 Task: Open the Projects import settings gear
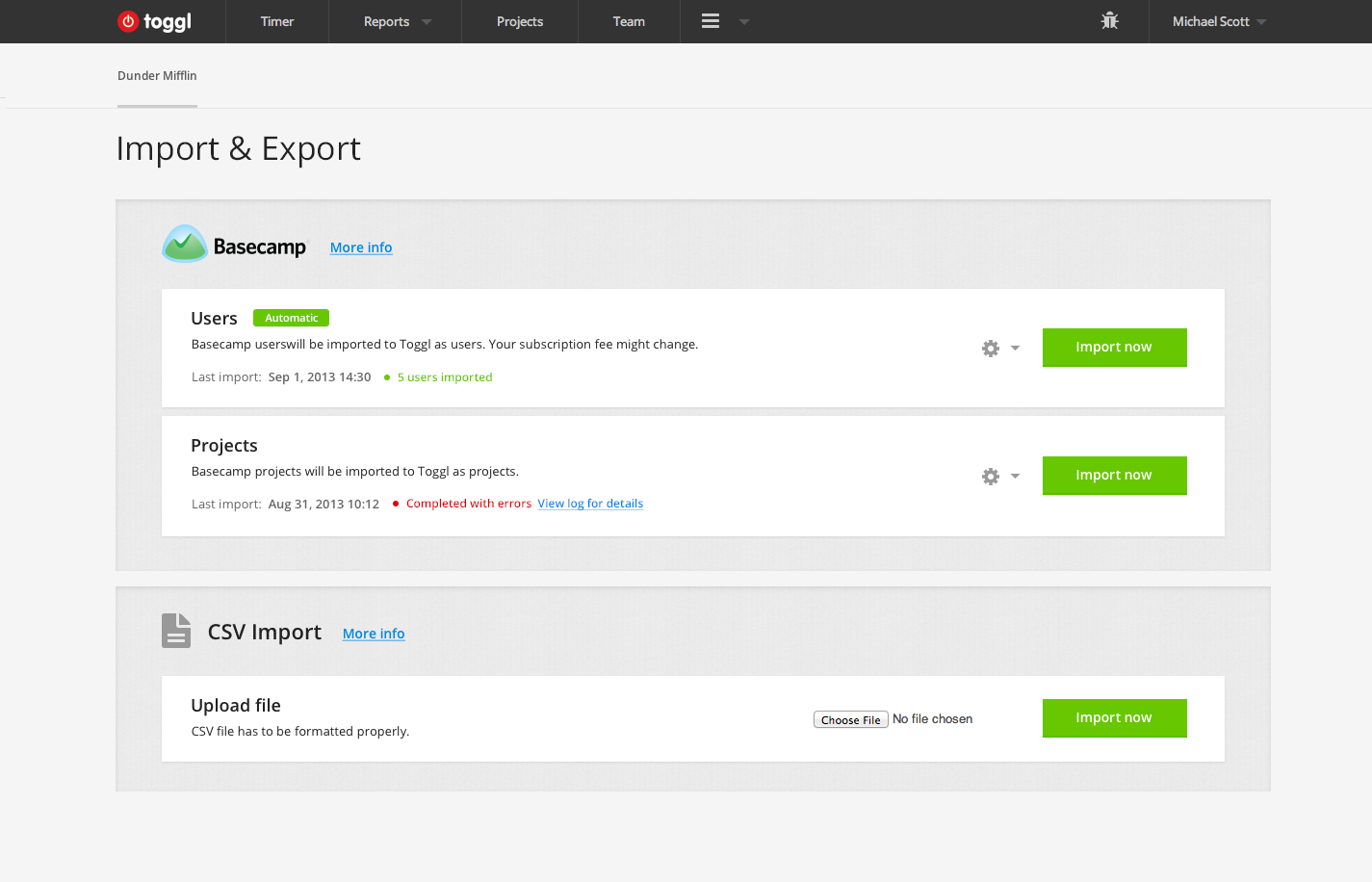(x=991, y=477)
